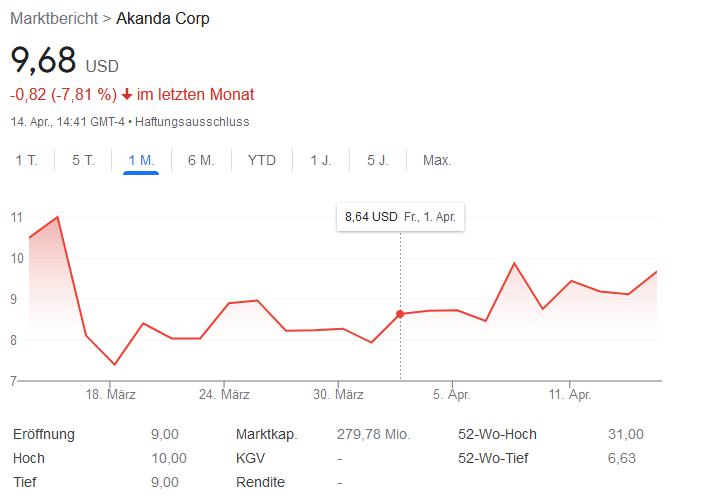
Task: Click the red data point marker on the chart
Action: (400, 314)
